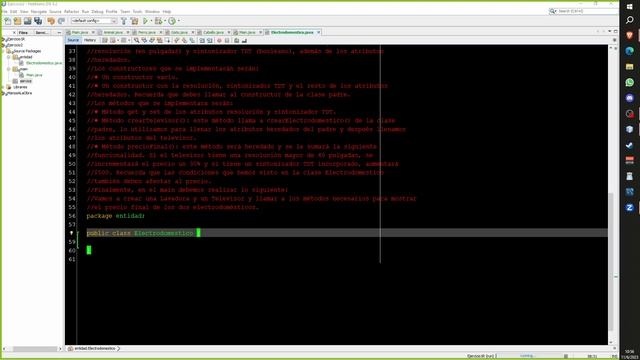
Task: Start macro recording with the red circle icon
Action: click(x=219, y=40)
